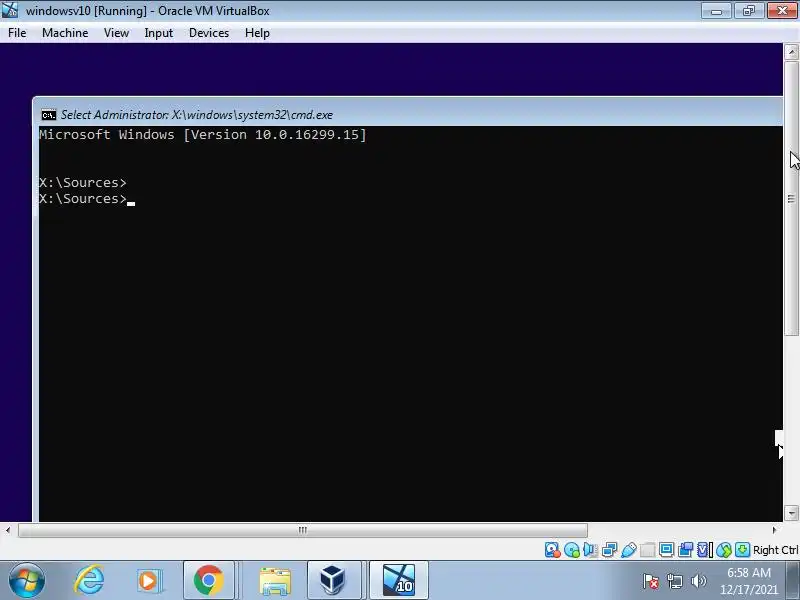Click the cmd.exe title bar icon

[48, 115]
